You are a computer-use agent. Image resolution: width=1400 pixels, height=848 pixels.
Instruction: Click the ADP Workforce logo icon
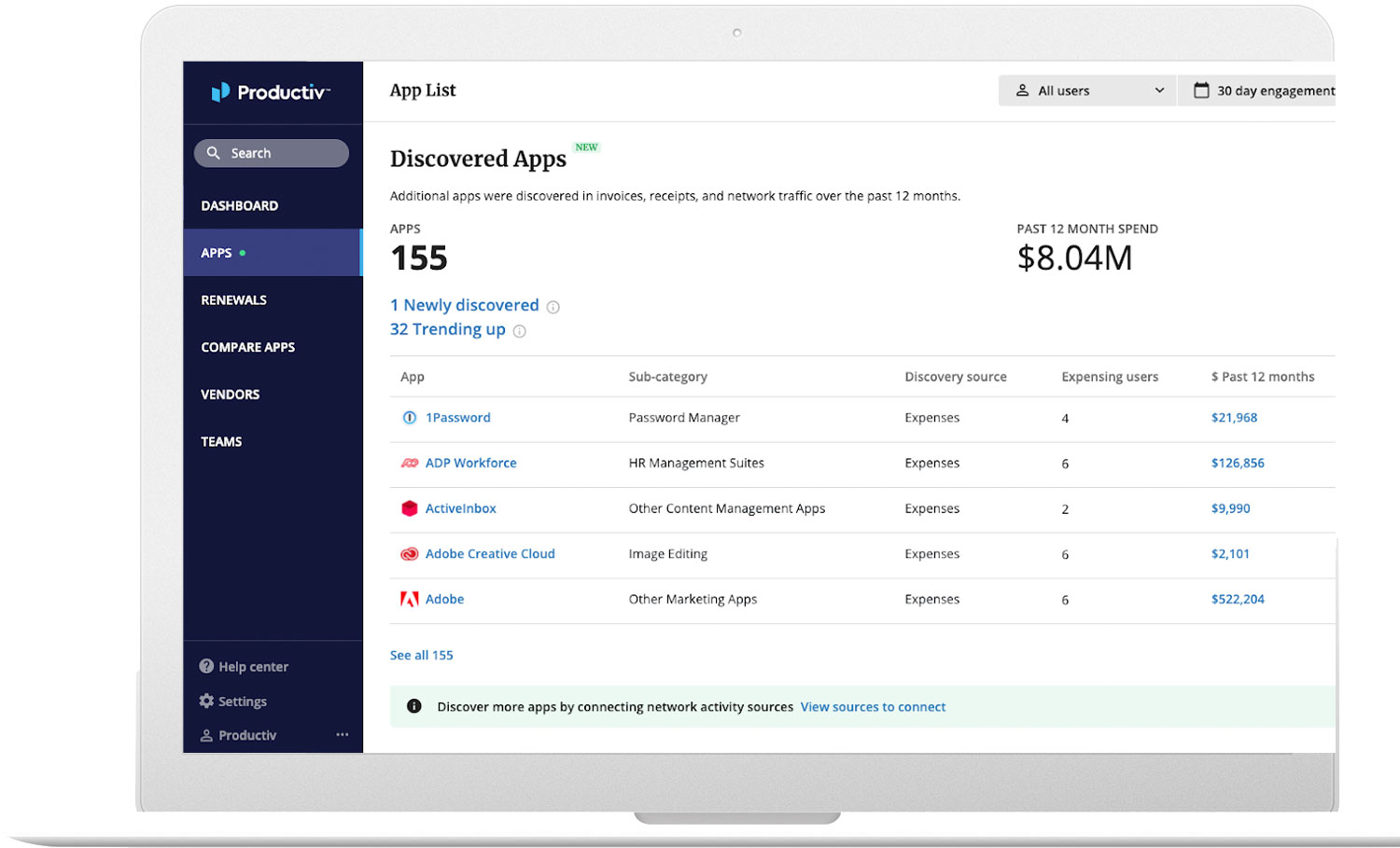click(x=409, y=463)
